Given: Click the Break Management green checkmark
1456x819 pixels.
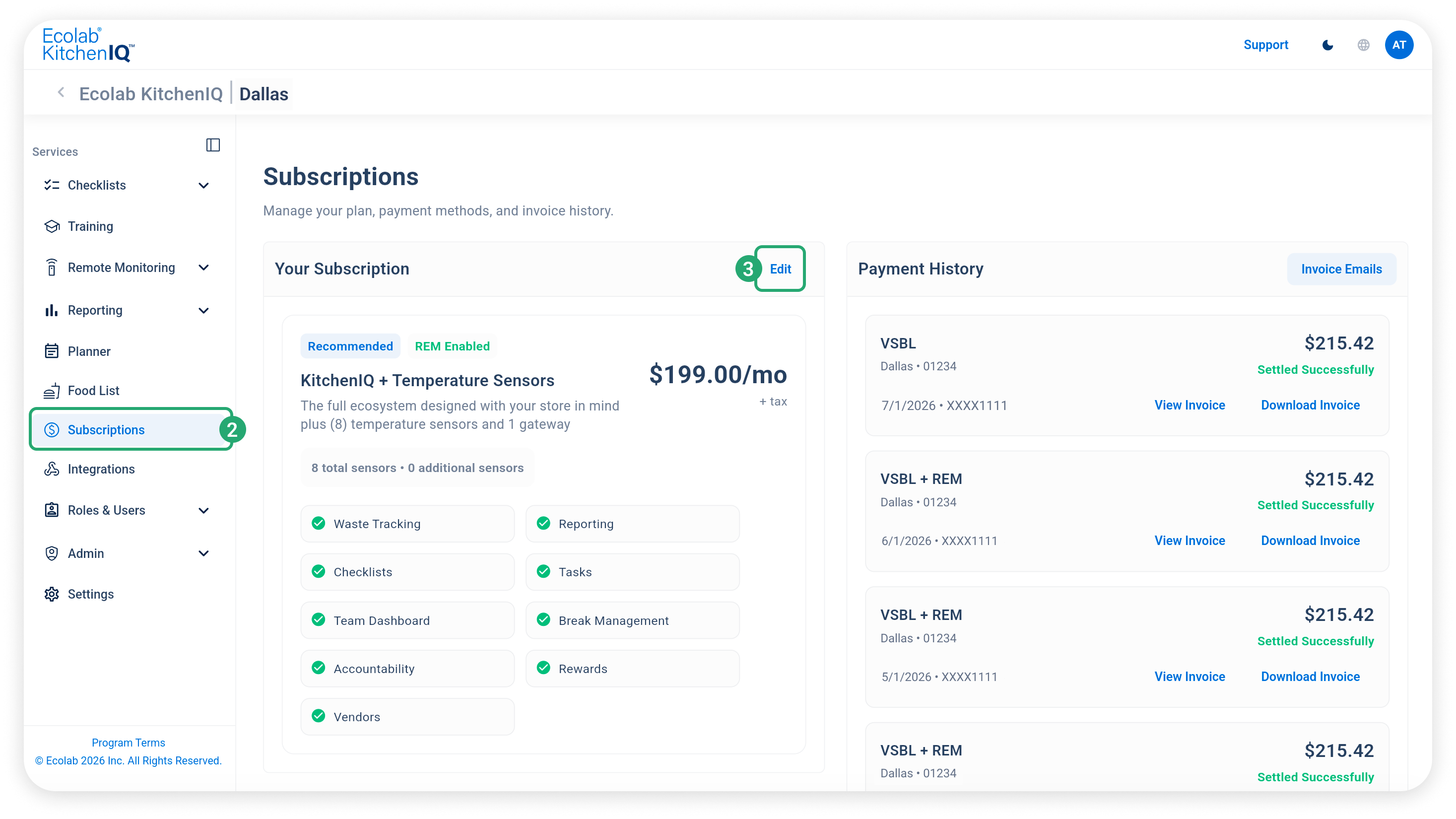Looking at the screenshot, I should pyautogui.click(x=543, y=620).
